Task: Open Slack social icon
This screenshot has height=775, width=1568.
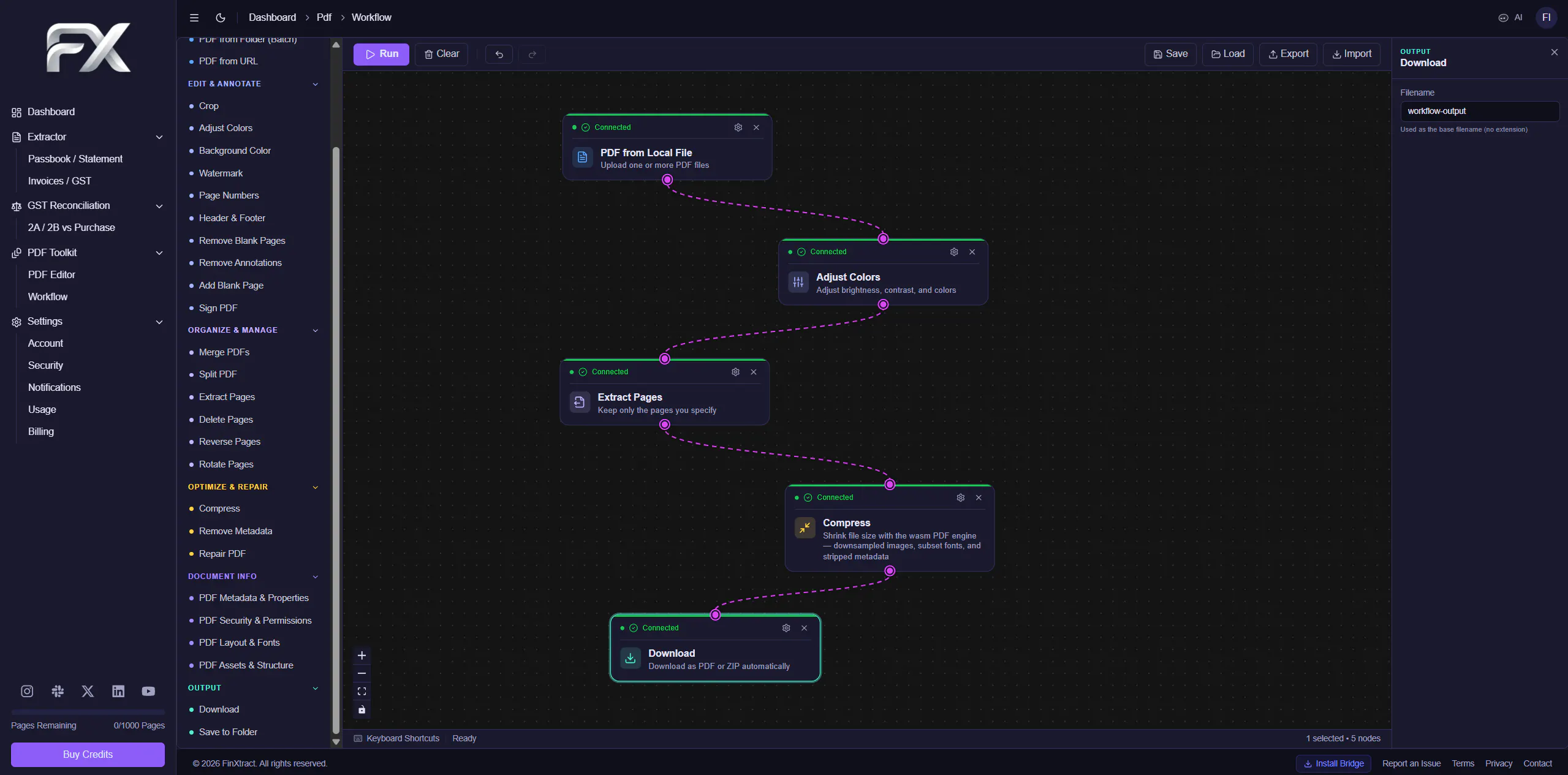Action: click(x=58, y=691)
